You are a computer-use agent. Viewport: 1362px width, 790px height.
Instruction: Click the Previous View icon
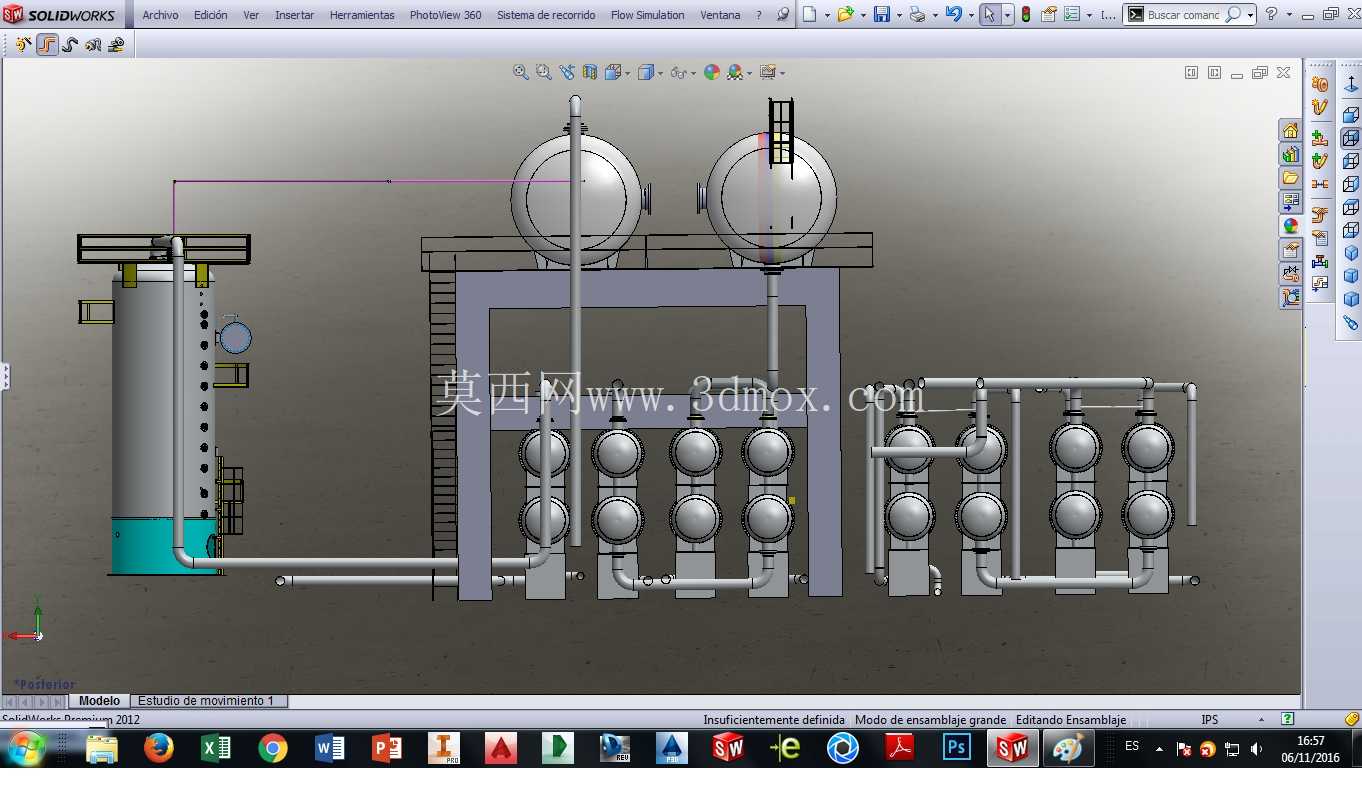pyautogui.click(x=567, y=72)
